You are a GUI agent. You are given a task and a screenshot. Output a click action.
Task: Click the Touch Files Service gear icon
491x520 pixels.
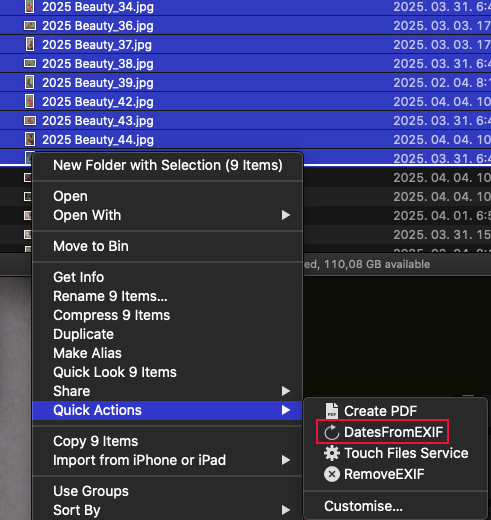(x=332, y=453)
